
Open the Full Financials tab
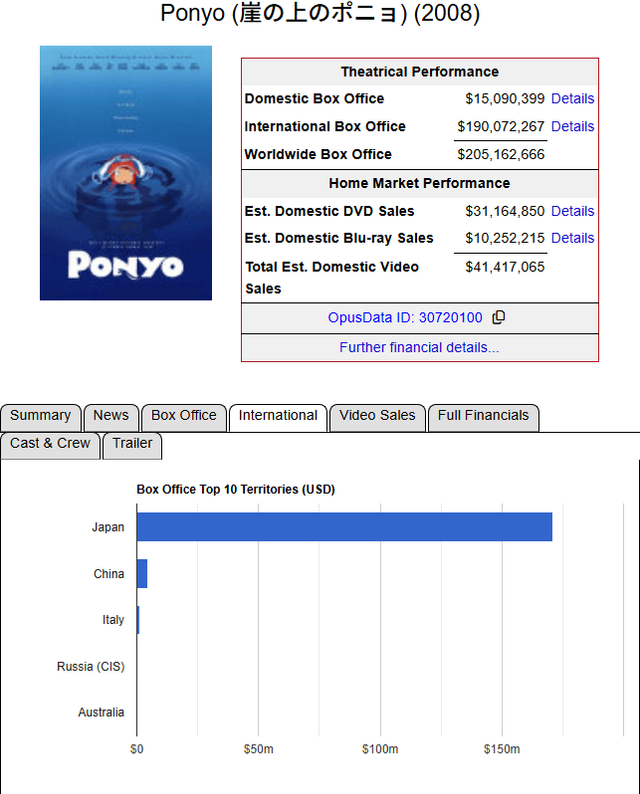(483, 416)
